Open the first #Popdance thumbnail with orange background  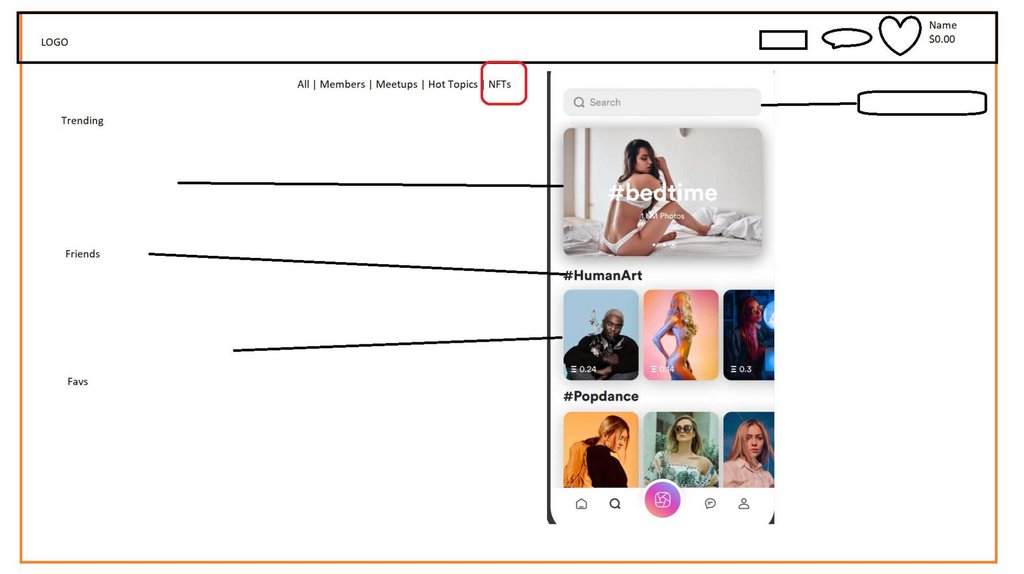click(x=601, y=450)
